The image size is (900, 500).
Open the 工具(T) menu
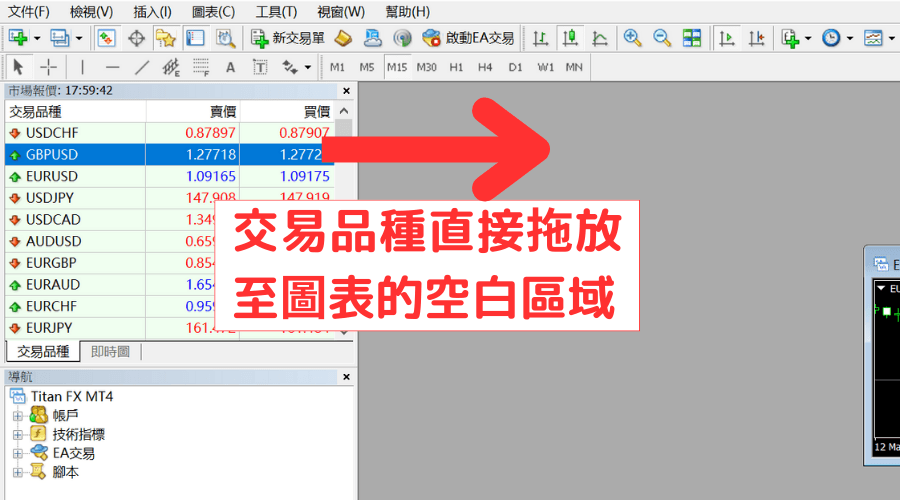coord(276,11)
